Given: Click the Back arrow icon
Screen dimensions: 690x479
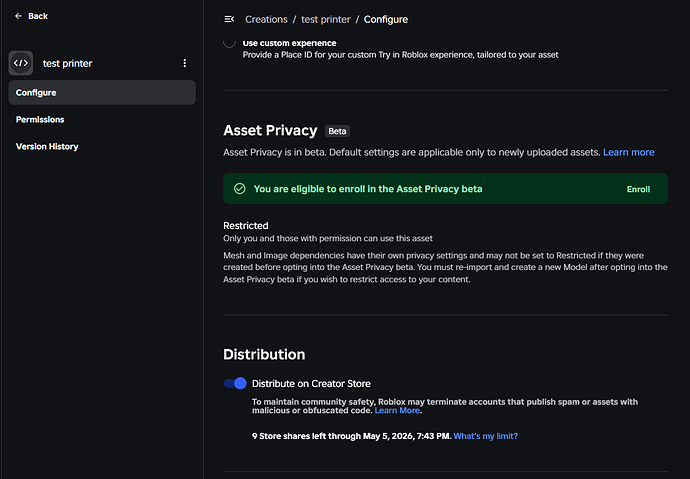Looking at the screenshot, I should (19, 17).
